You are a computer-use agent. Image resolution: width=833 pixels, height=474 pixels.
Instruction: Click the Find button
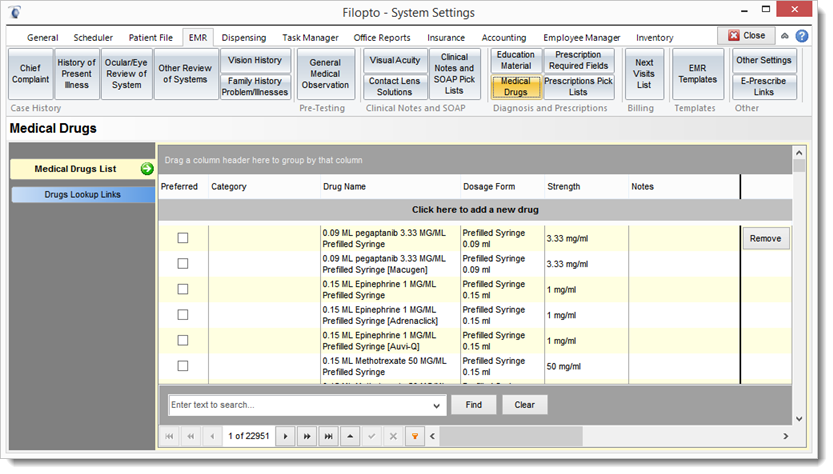click(x=473, y=405)
